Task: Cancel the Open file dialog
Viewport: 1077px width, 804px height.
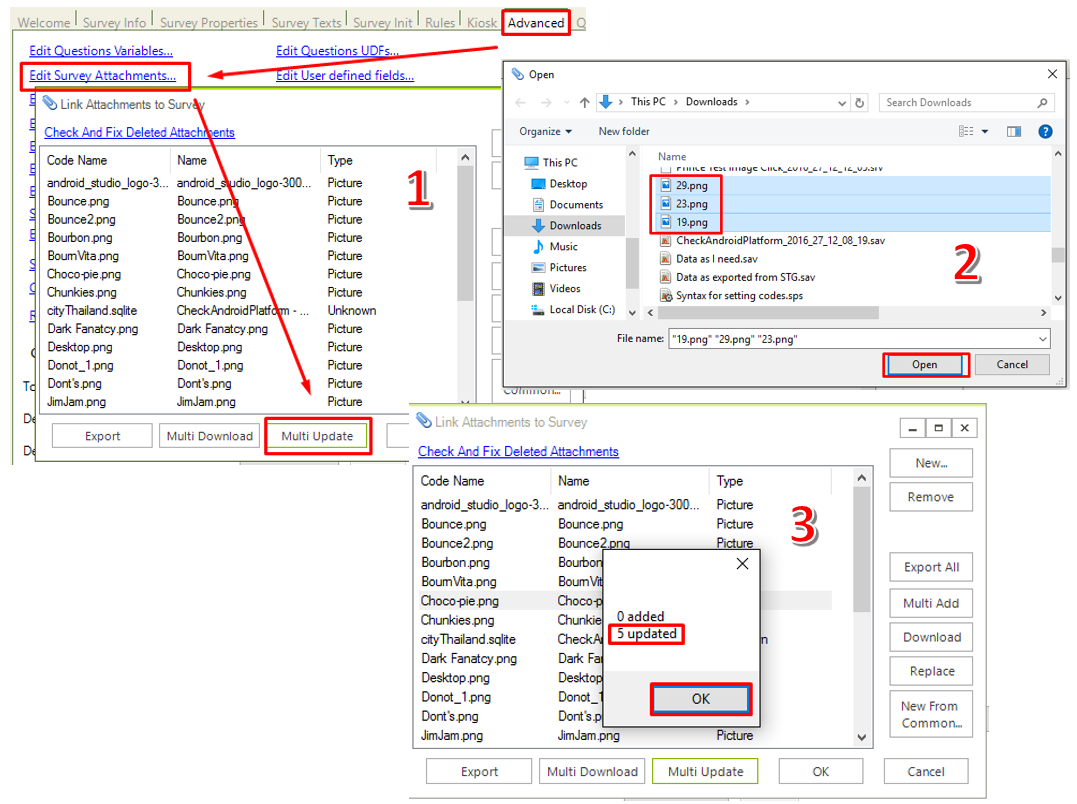Action: point(1012,365)
